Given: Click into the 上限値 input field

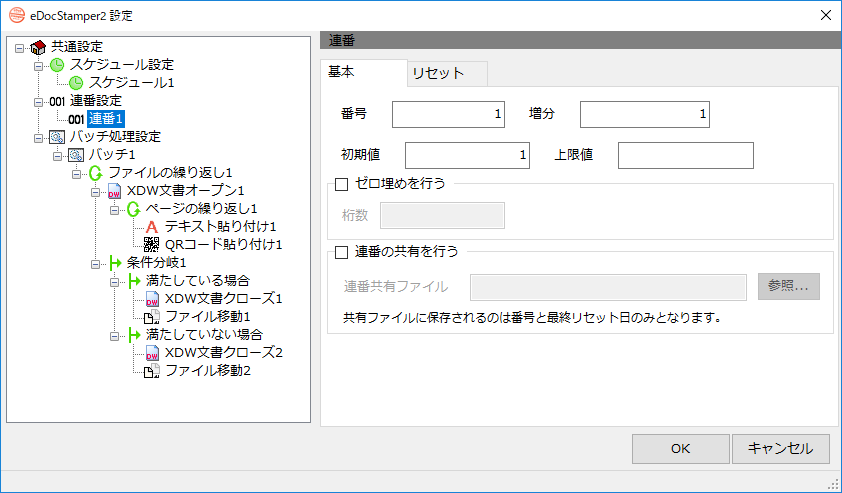Looking at the screenshot, I should [686, 155].
